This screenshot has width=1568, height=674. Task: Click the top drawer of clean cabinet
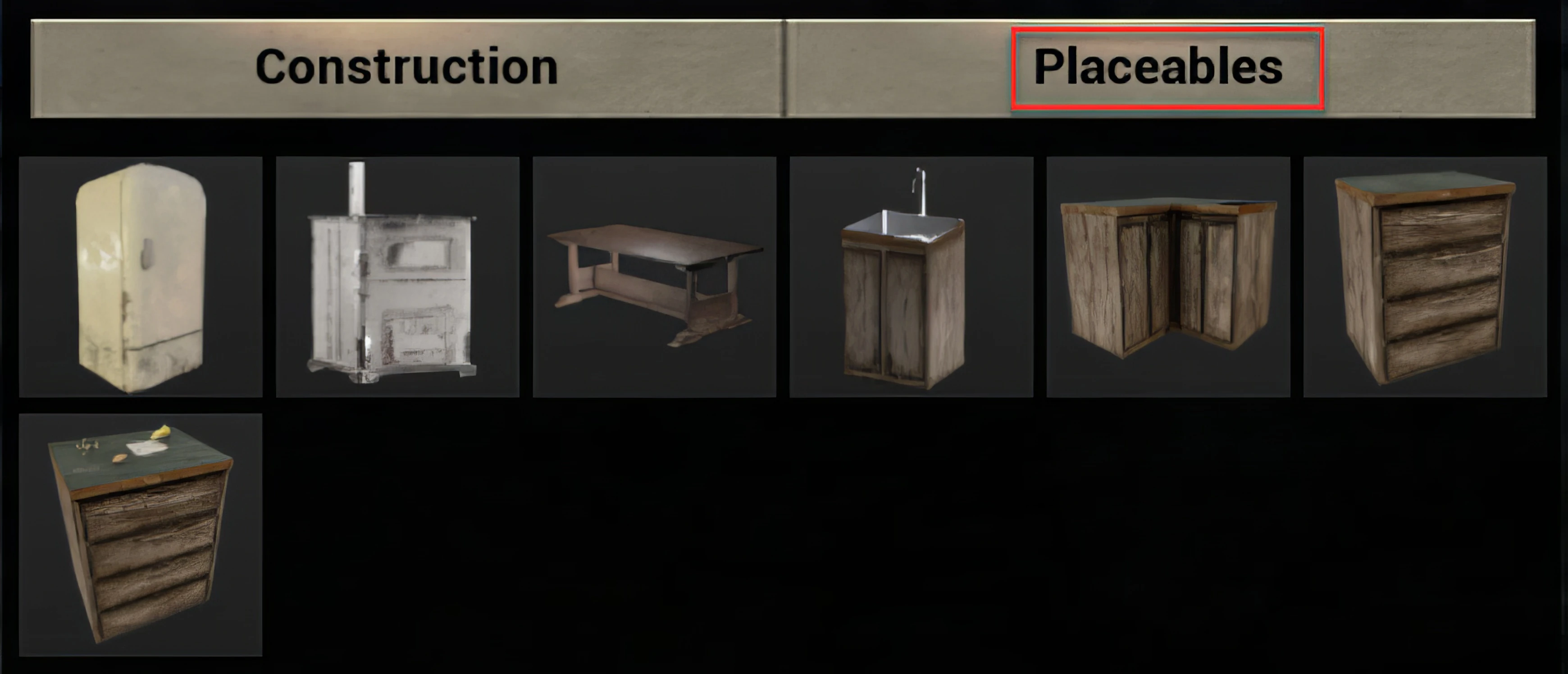[1442, 221]
